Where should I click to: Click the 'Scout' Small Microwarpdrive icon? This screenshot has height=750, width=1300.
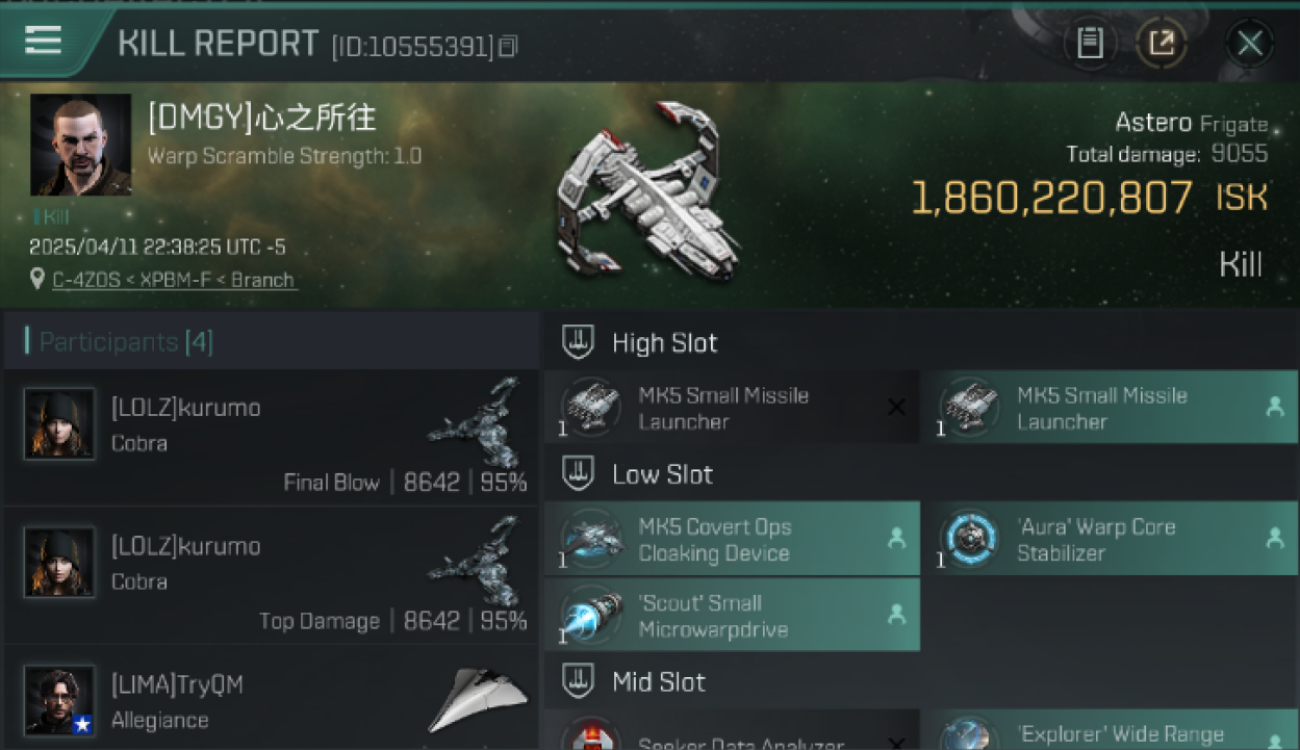[x=591, y=615]
